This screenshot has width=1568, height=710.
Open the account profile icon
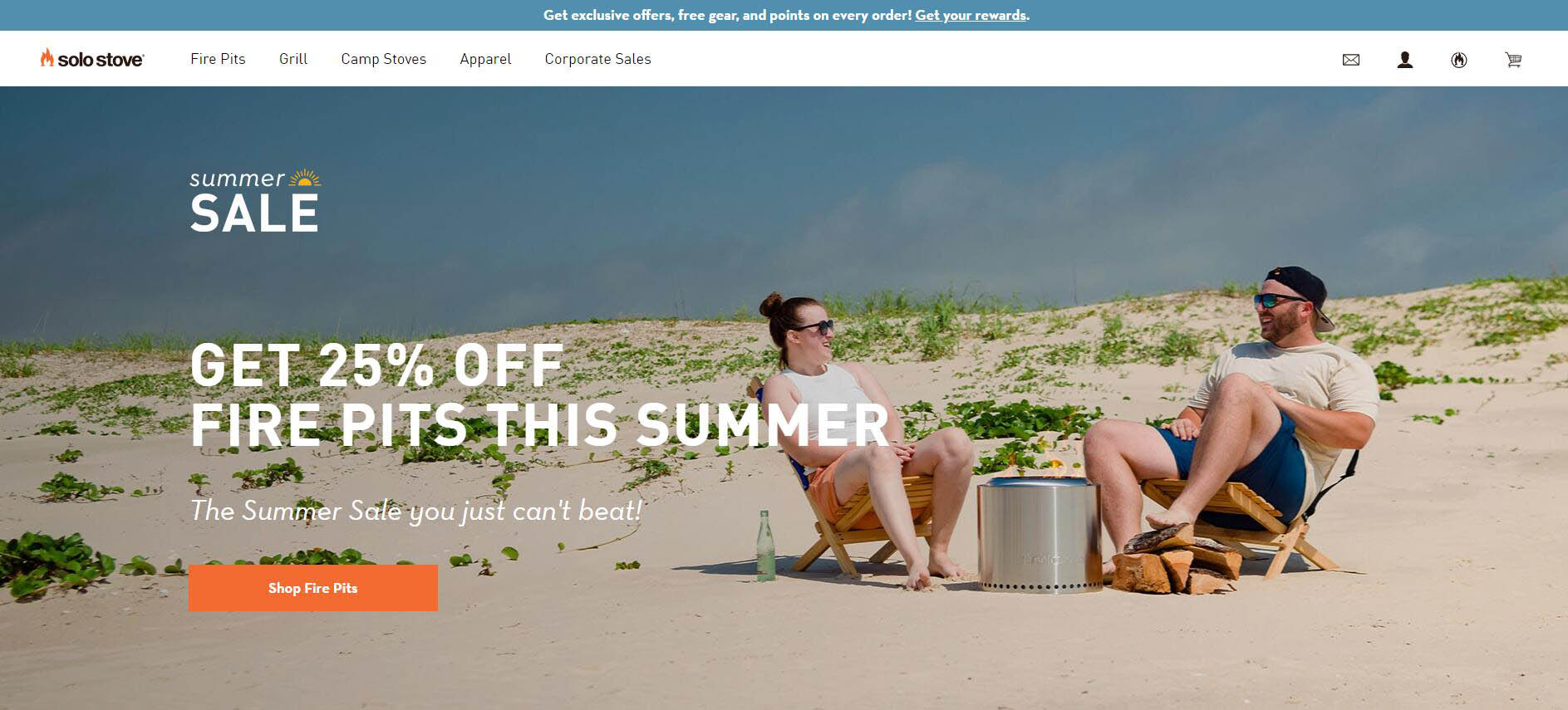[x=1405, y=60]
